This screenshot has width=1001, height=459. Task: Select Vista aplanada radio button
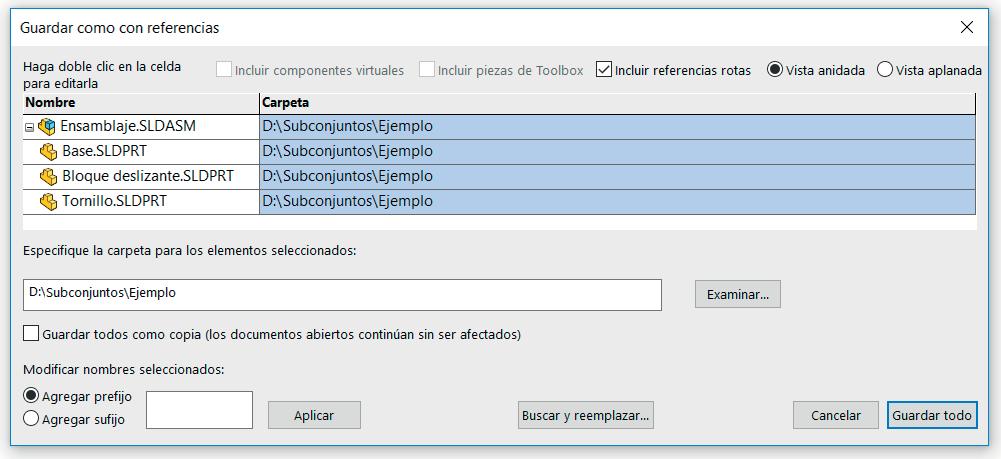885,70
